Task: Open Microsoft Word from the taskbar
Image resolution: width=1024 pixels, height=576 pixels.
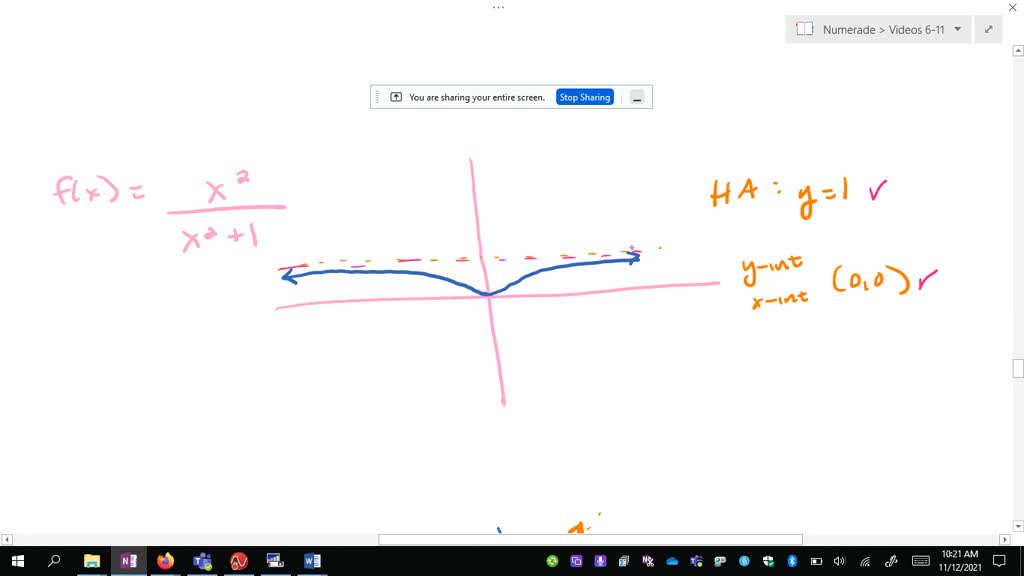Action: (312, 561)
